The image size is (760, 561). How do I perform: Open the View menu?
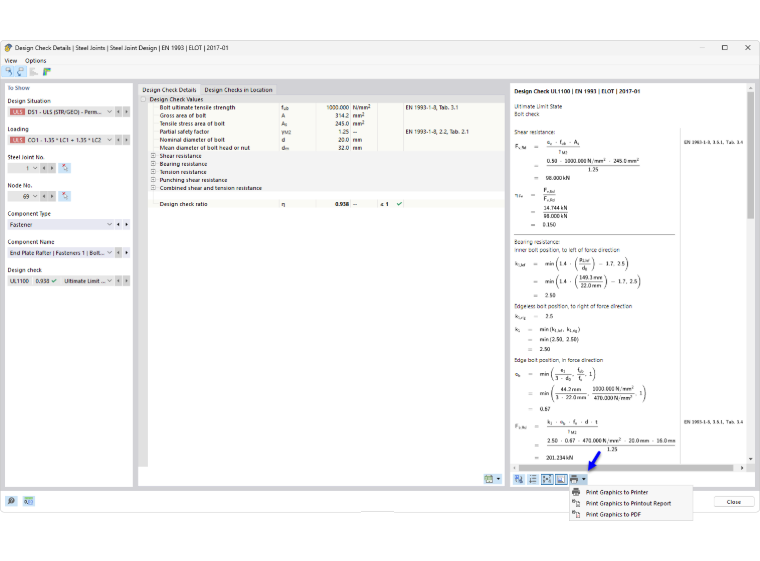pos(11,61)
